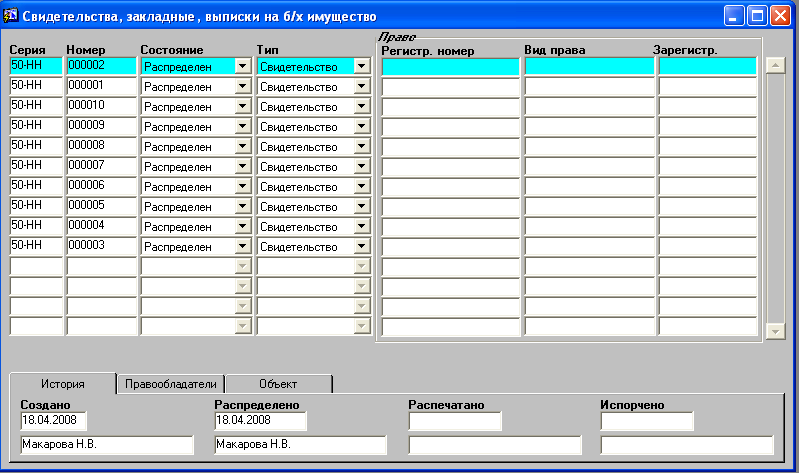Select Номер field 000009
799x473 pixels.
pos(101,126)
